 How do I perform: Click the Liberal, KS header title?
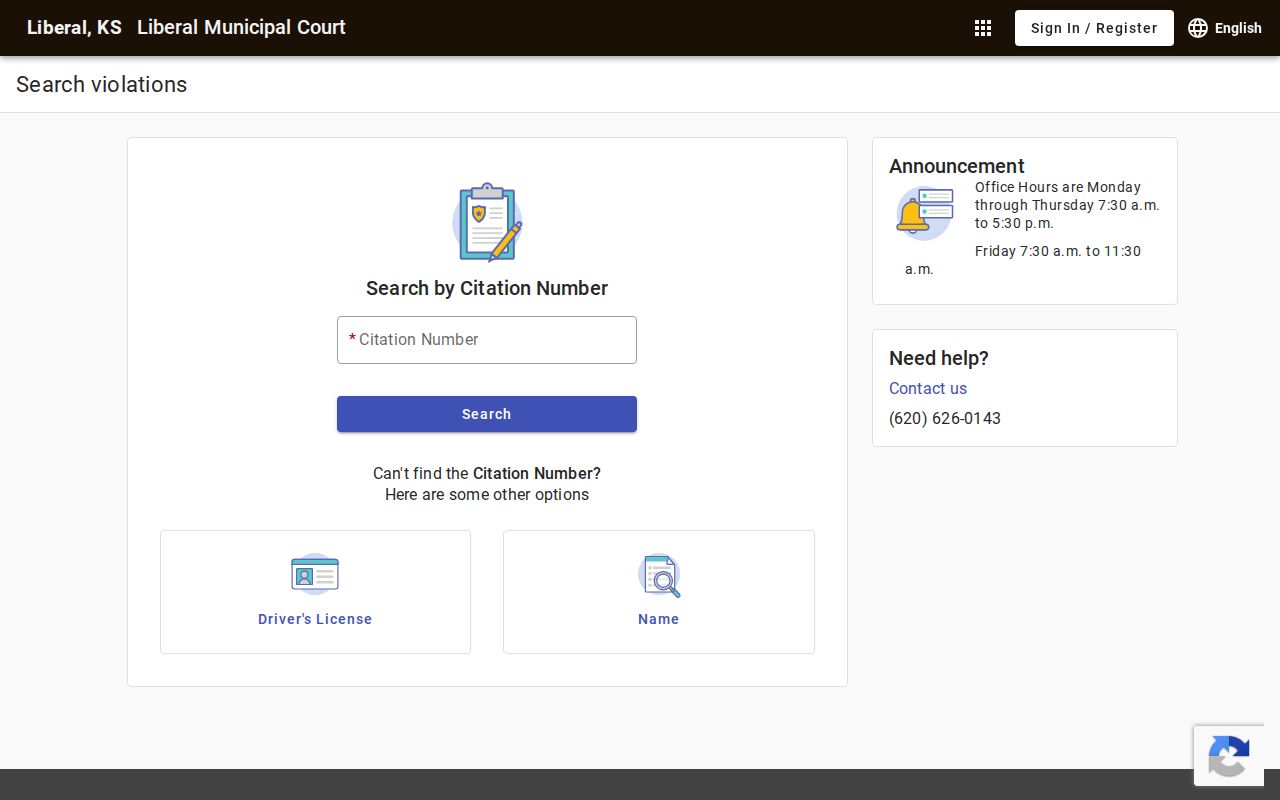click(74, 28)
